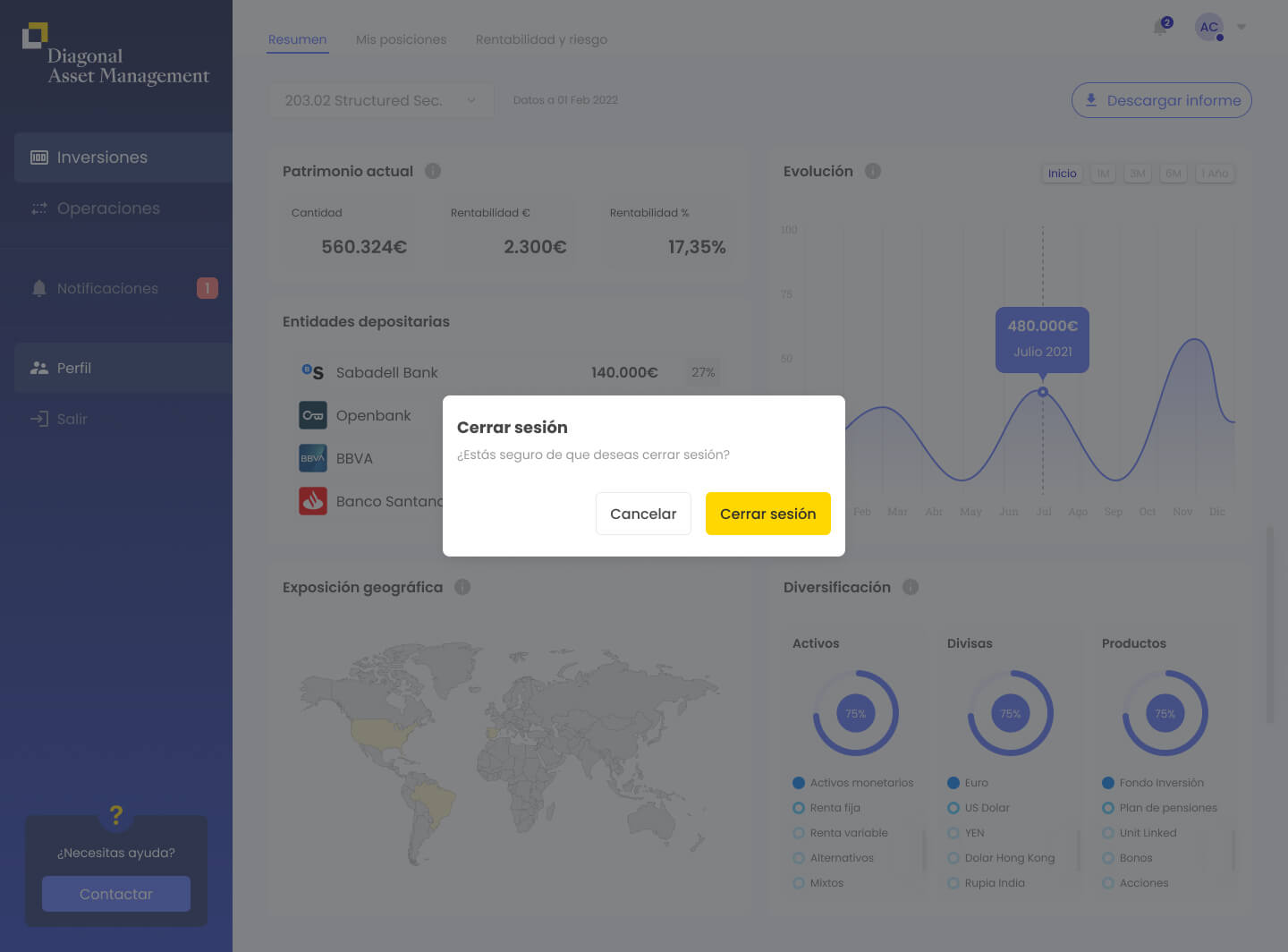Open the Rentabilidad y riesgo tab
This screenshot has height=952, width=1288.
click(x=541, y=39)
